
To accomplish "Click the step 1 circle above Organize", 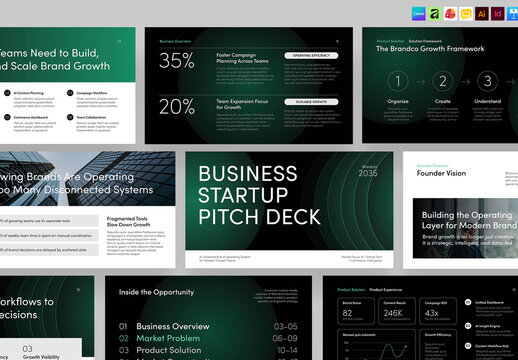I will [398, 81].
